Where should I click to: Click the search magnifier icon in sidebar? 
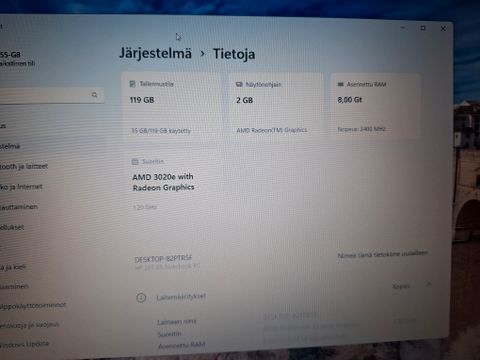pyautogui.click(x=94, y=95)
